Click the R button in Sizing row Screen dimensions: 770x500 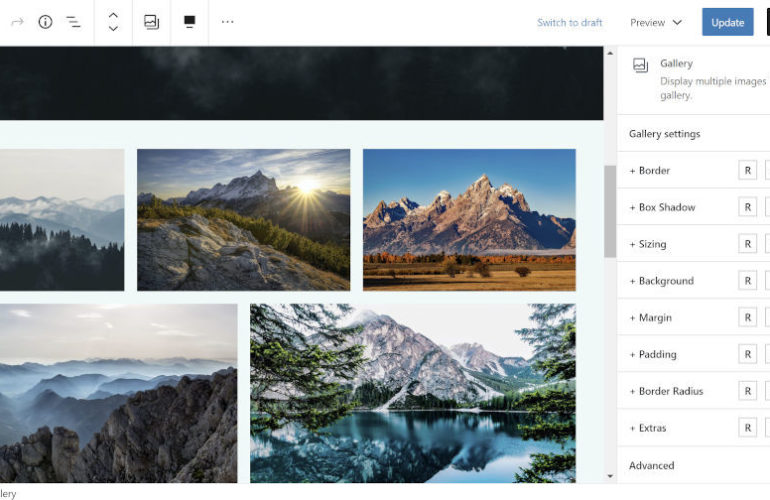coord(747,244)
